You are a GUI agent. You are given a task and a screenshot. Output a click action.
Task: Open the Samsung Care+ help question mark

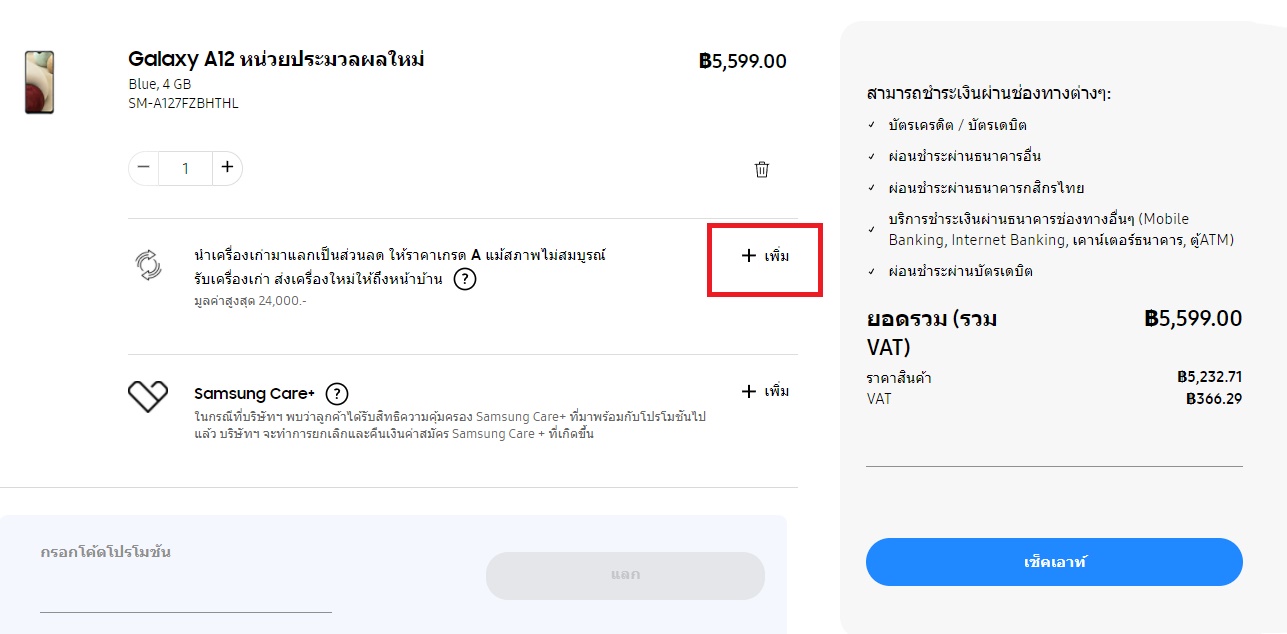click(337, 393)
